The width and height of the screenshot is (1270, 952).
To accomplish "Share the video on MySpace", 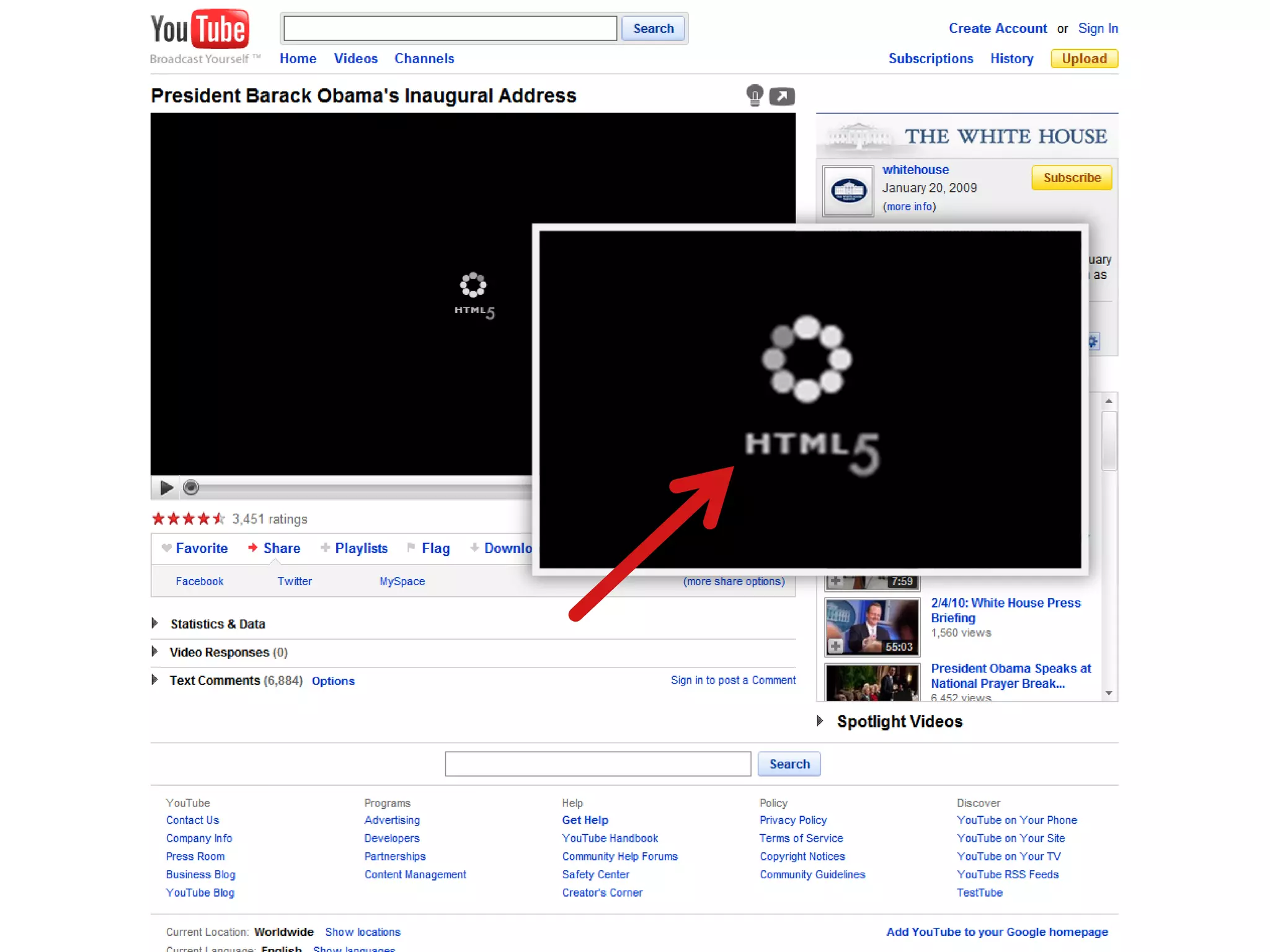I will [402, 581].
